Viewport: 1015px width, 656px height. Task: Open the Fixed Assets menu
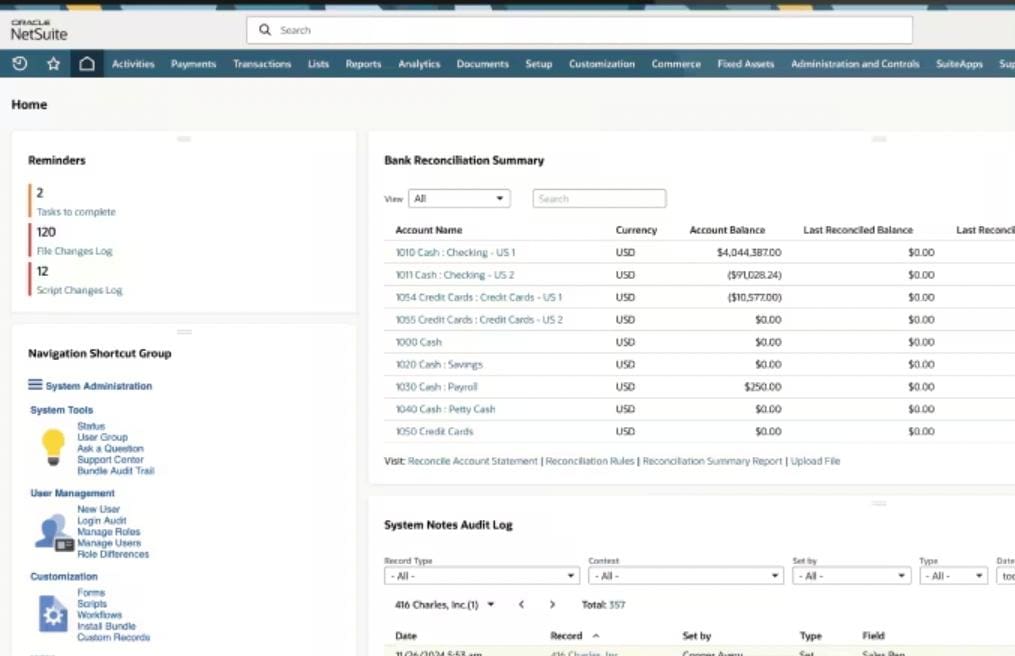point(745,64)
